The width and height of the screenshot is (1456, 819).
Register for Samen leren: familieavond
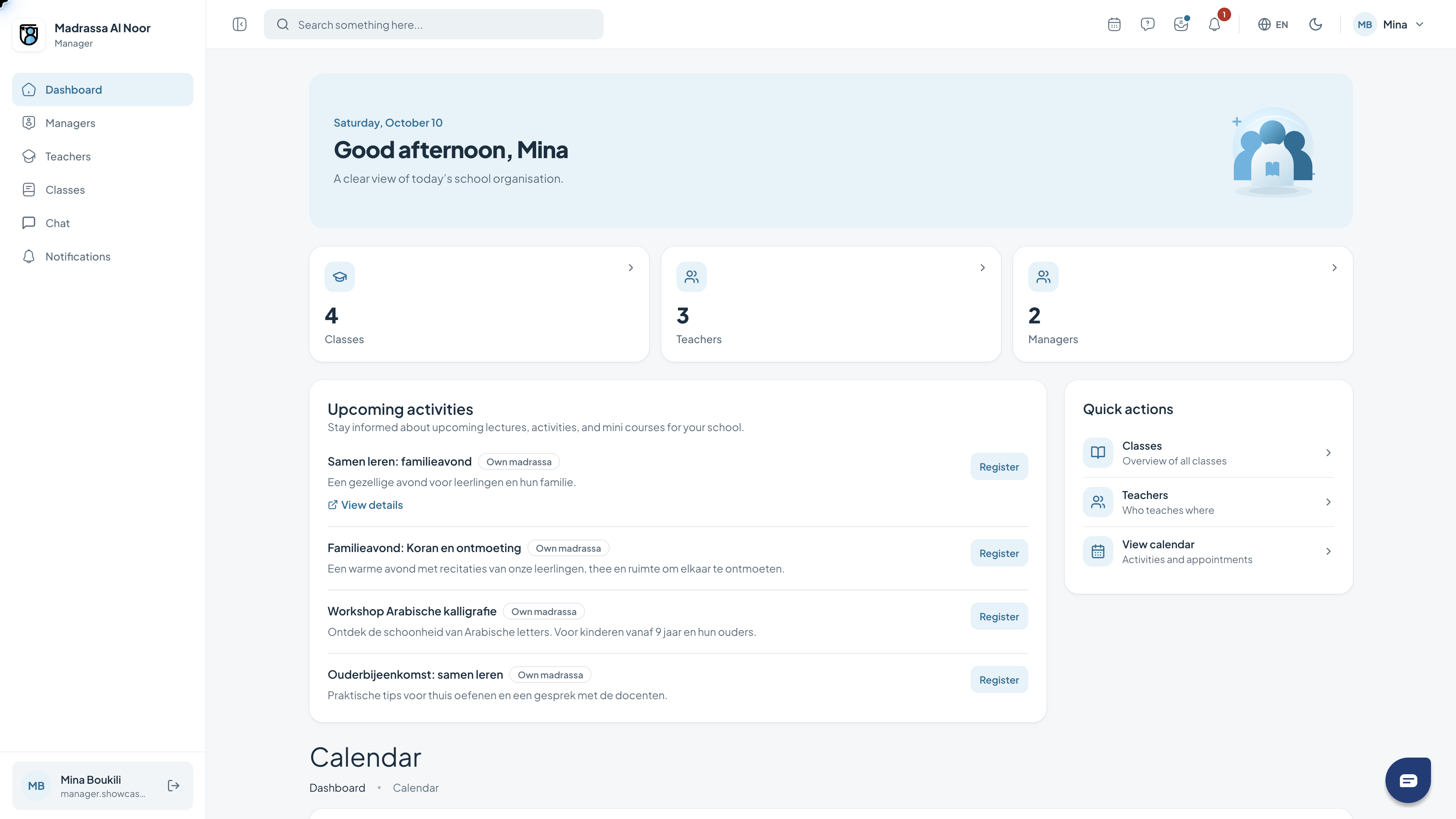(999, 467)
